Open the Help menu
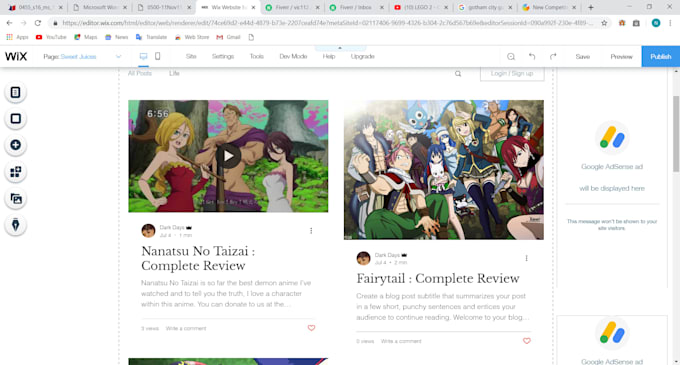The image size is (680, 365). point(329,56)
